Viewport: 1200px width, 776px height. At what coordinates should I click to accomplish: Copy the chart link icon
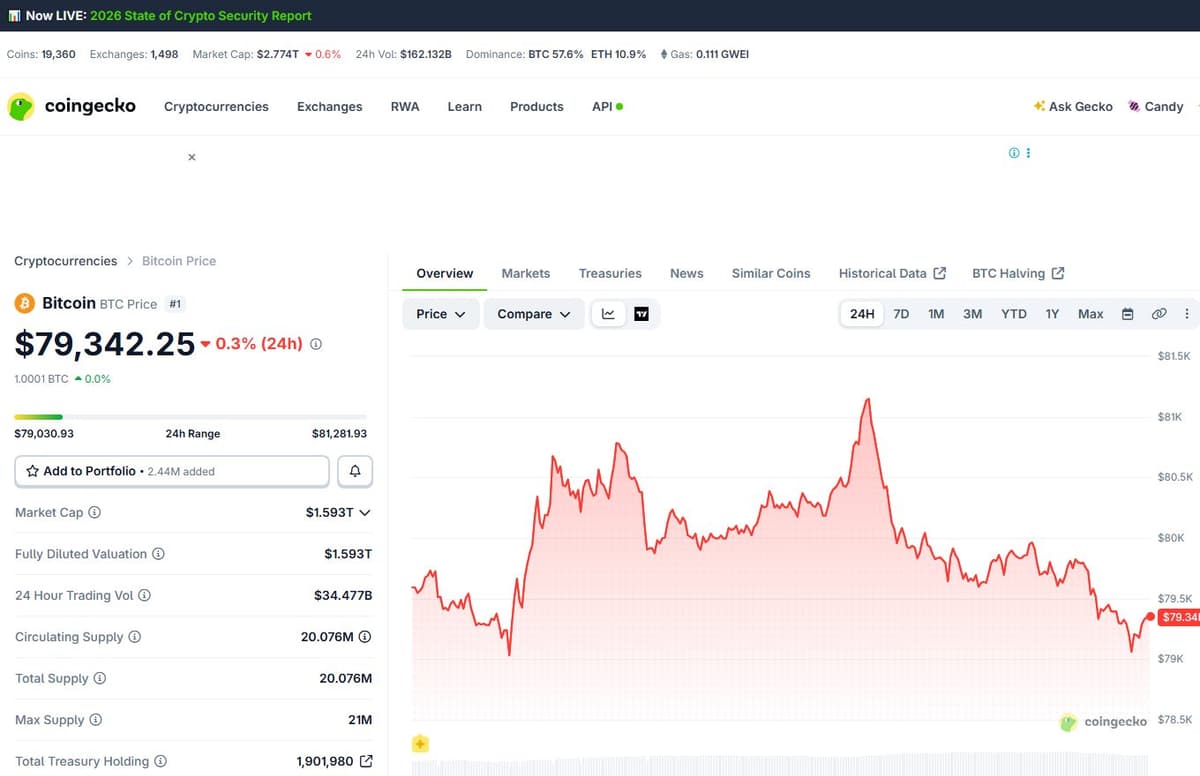[1159, 314]
